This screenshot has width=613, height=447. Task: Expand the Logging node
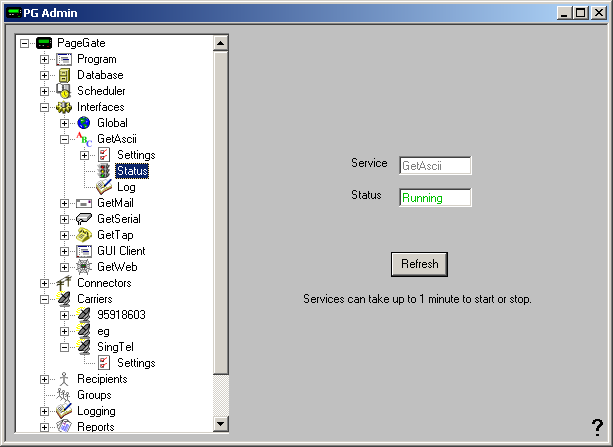[x=45, y=411]
